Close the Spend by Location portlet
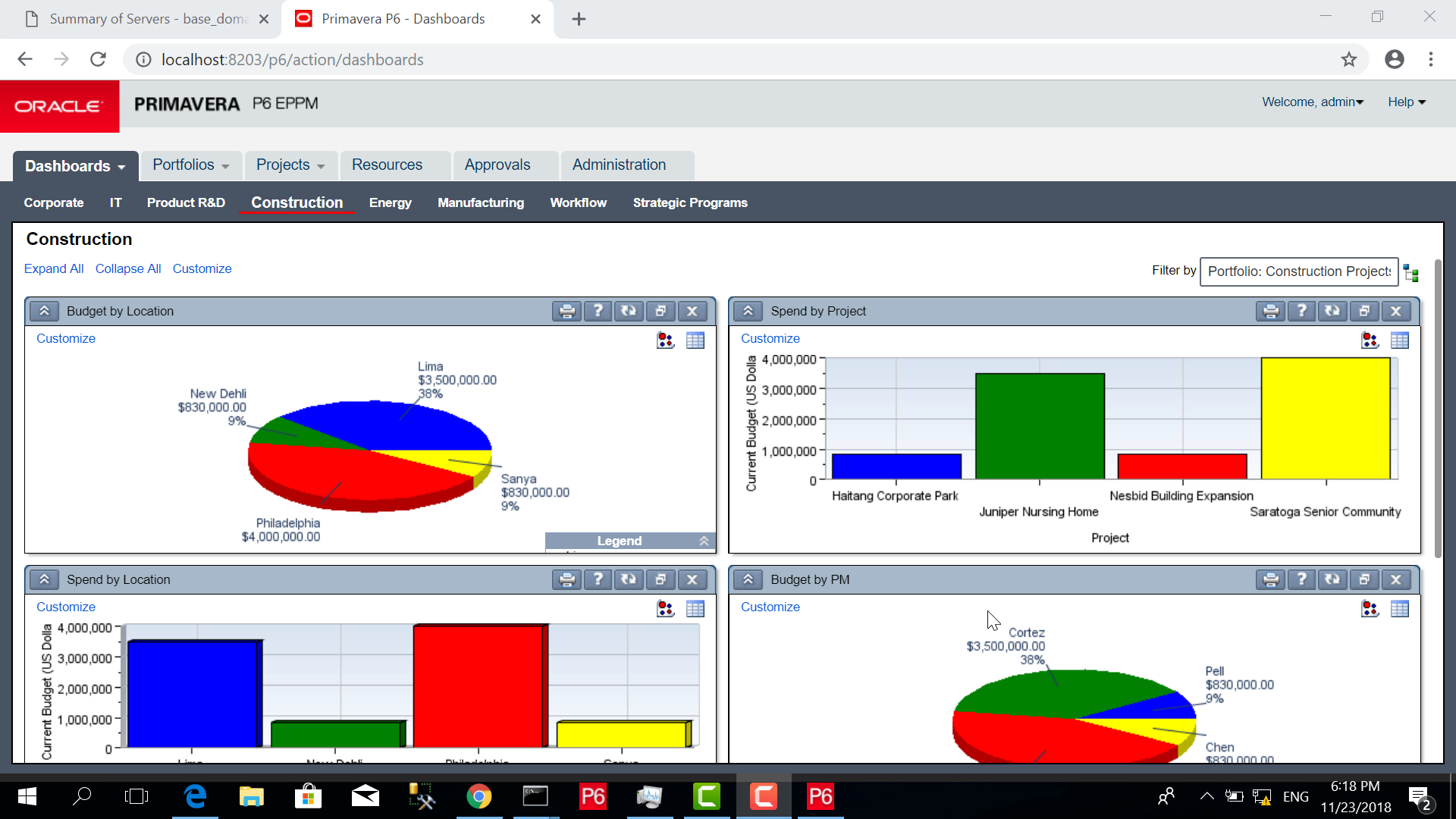The height and width of the screenshot is (819, 1456). [x=692, y=579]
